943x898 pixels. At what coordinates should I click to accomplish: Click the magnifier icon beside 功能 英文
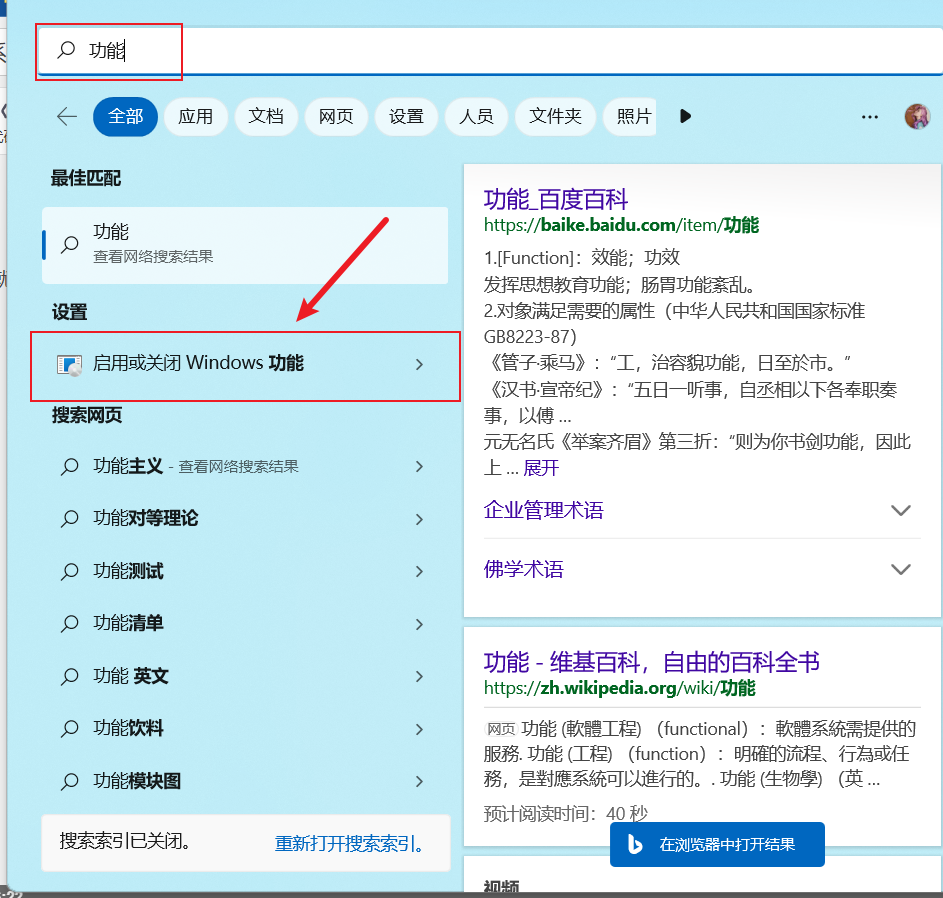tap(69, 677)
